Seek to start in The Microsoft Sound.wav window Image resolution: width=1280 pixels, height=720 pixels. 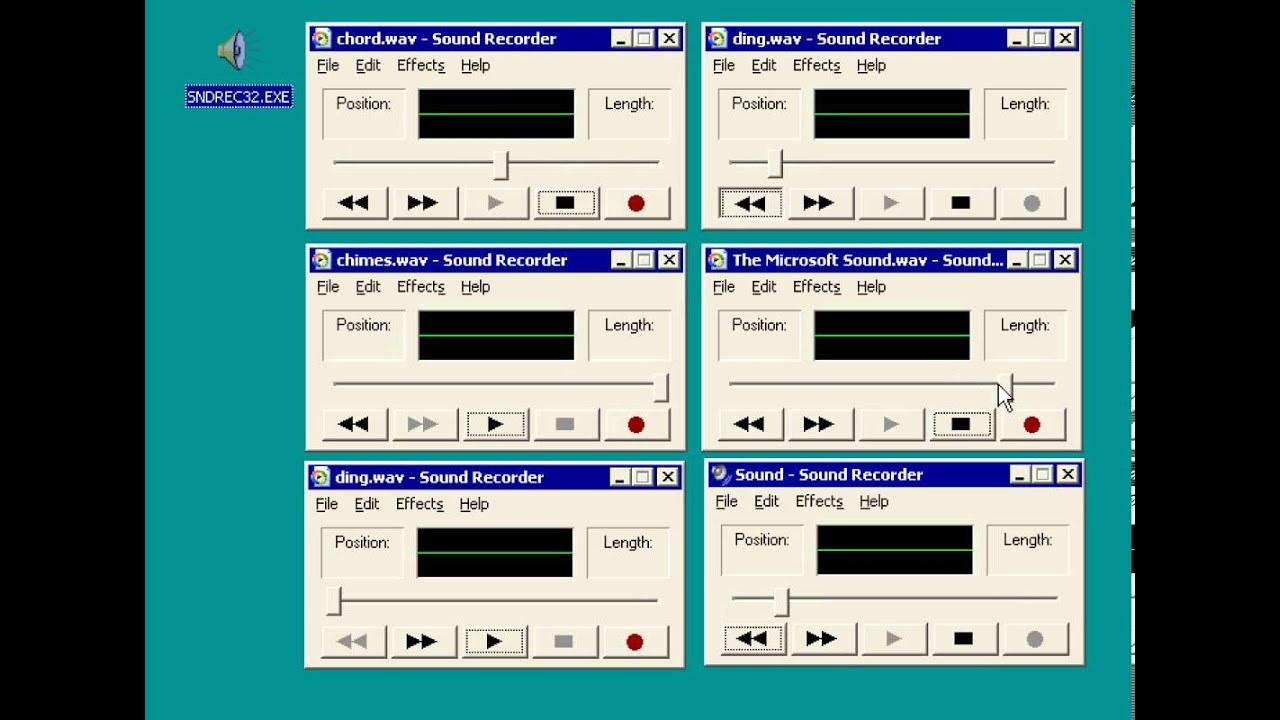click(750, 424)
